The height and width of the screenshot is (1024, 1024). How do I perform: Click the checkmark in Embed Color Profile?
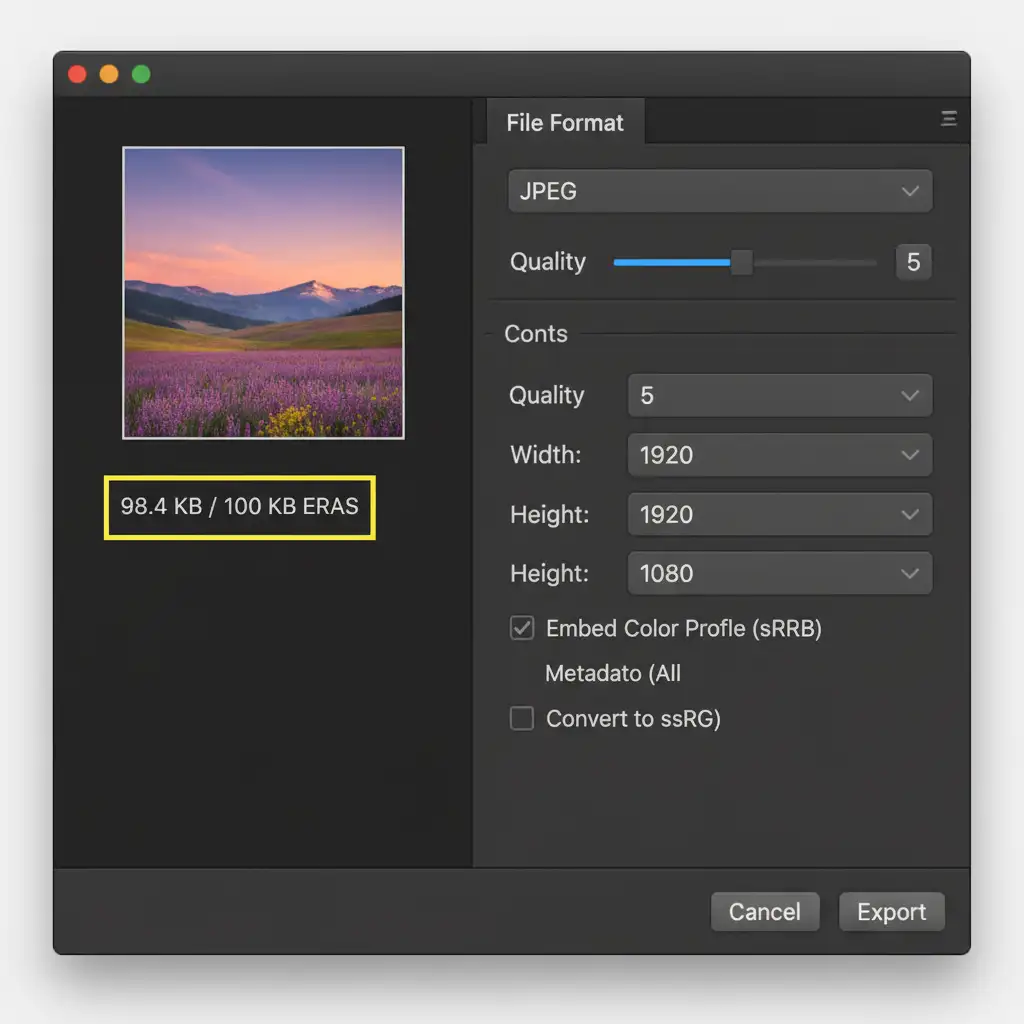(x=522, y=628)
